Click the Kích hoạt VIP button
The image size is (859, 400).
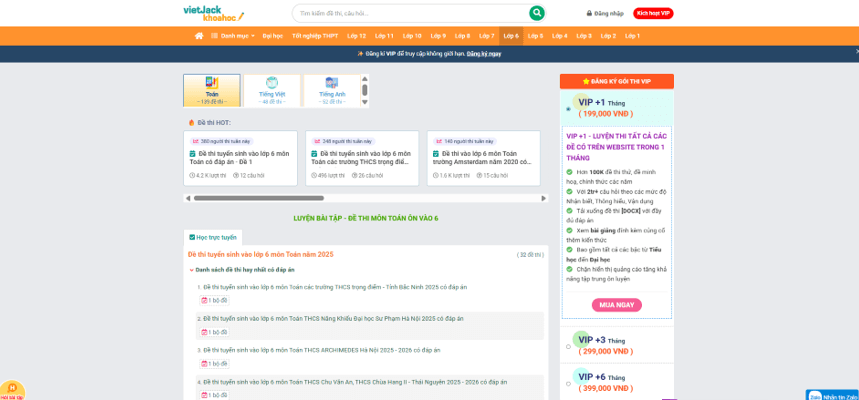653,14
